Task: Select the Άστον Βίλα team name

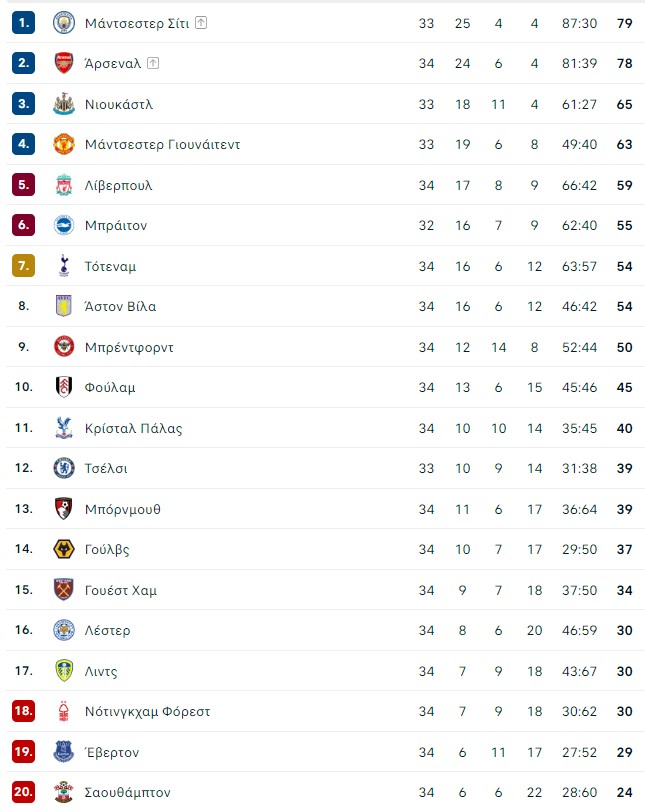Action: [120, 306]
